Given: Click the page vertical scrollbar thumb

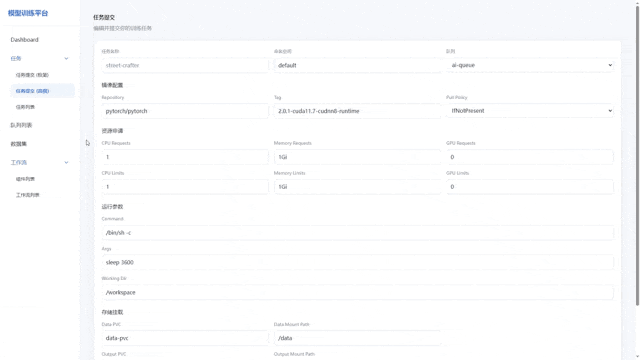Looking at the screenshot, I should tap(637, 155).
